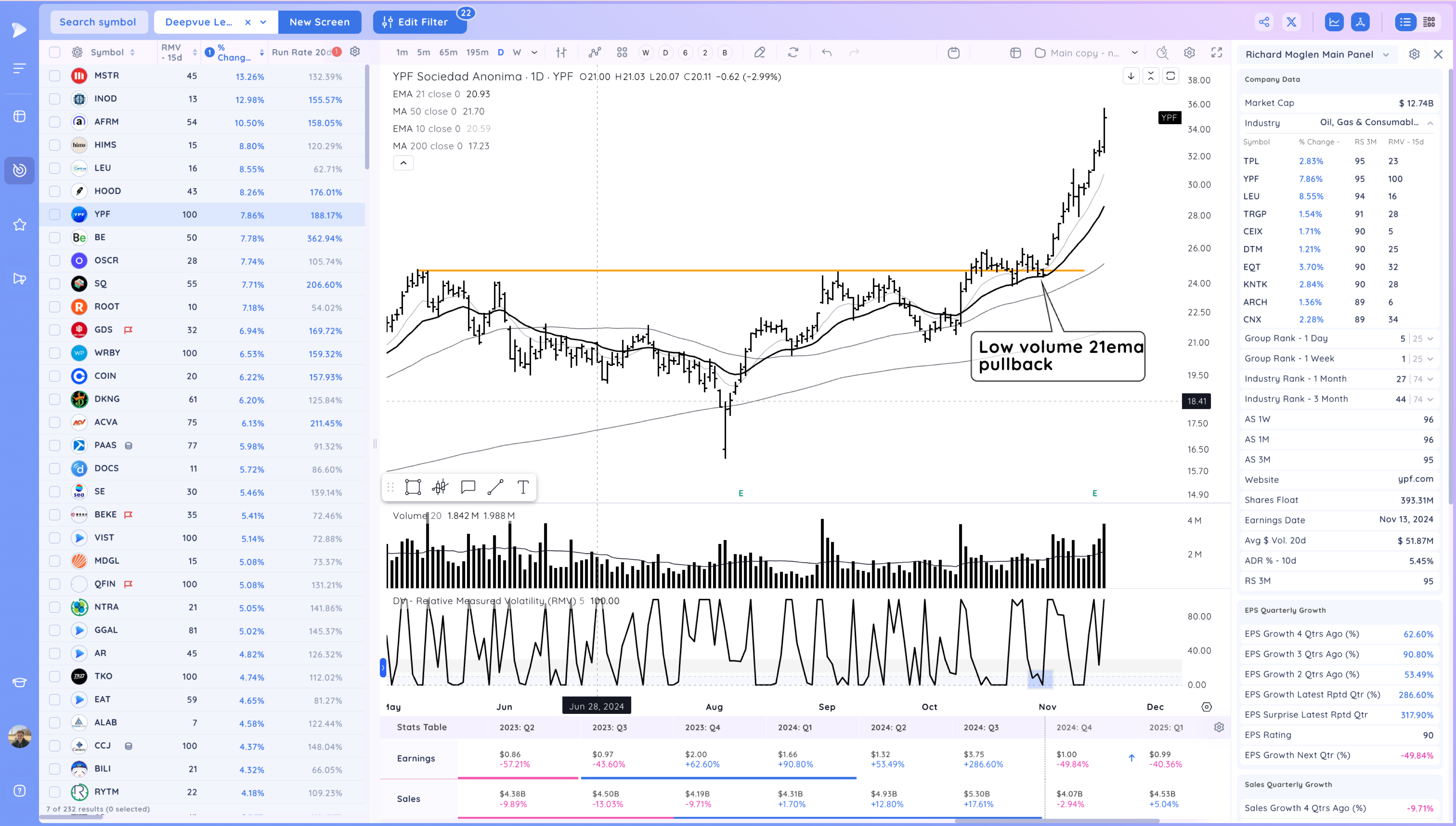Image resolution: width=1456 pixels, height=826 pixels.
Task: Open the Deepvue screen dropdown arrow
Action: pyautogui.click(x=263, y=22)
